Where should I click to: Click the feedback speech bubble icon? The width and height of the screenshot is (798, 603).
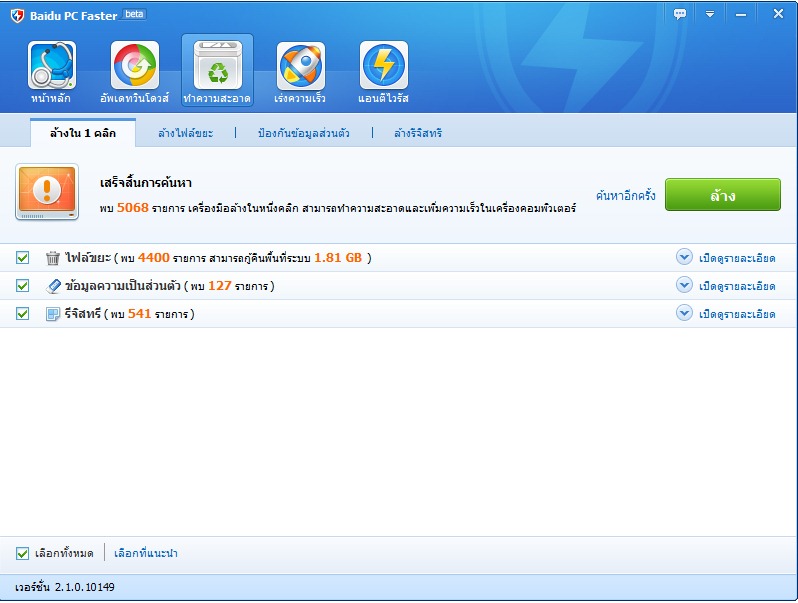tap(680, 14)
